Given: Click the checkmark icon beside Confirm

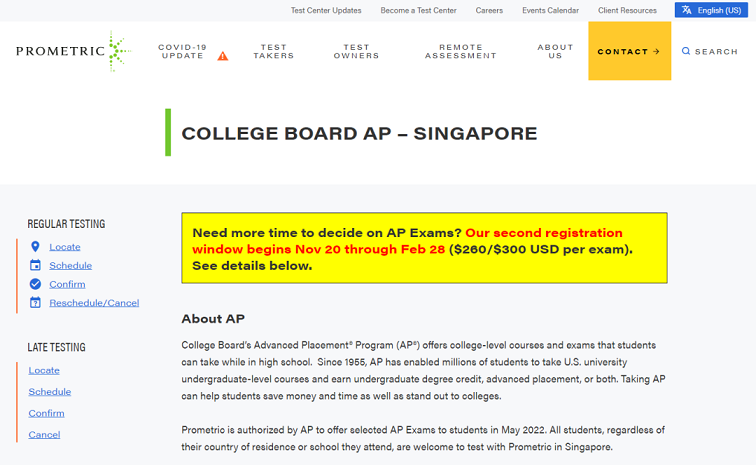Looking at the screenshot, I should point(35,284).
